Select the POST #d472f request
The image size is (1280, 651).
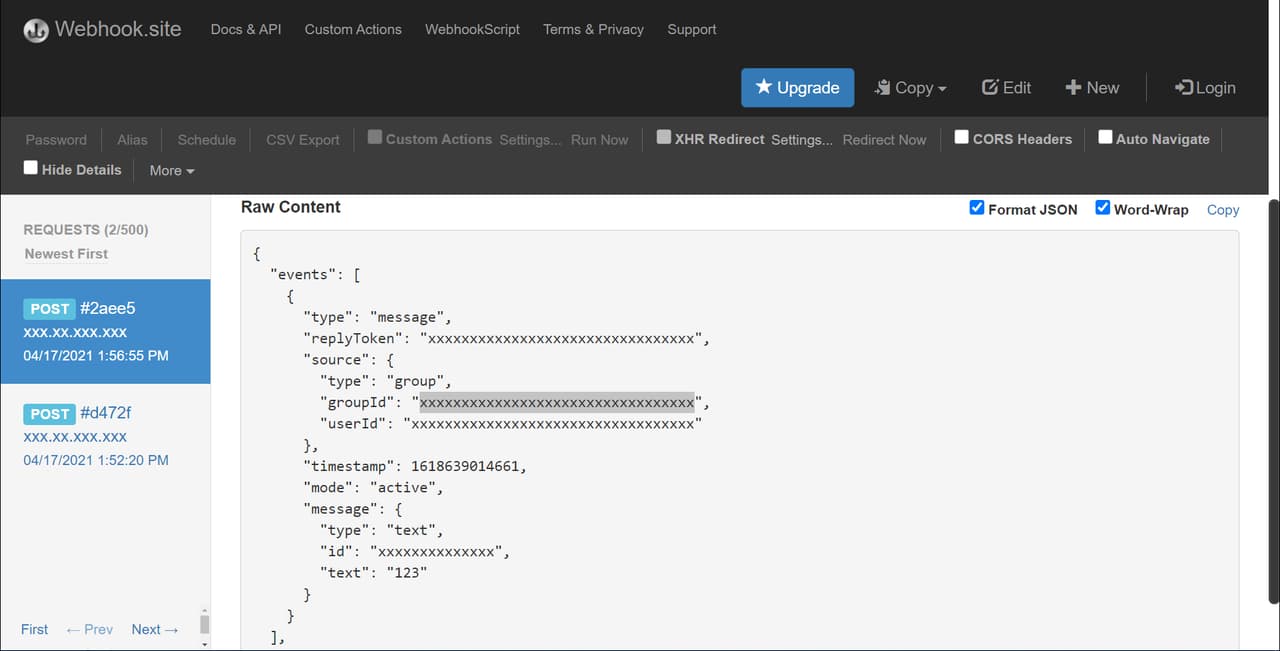[x=105, y=436]
